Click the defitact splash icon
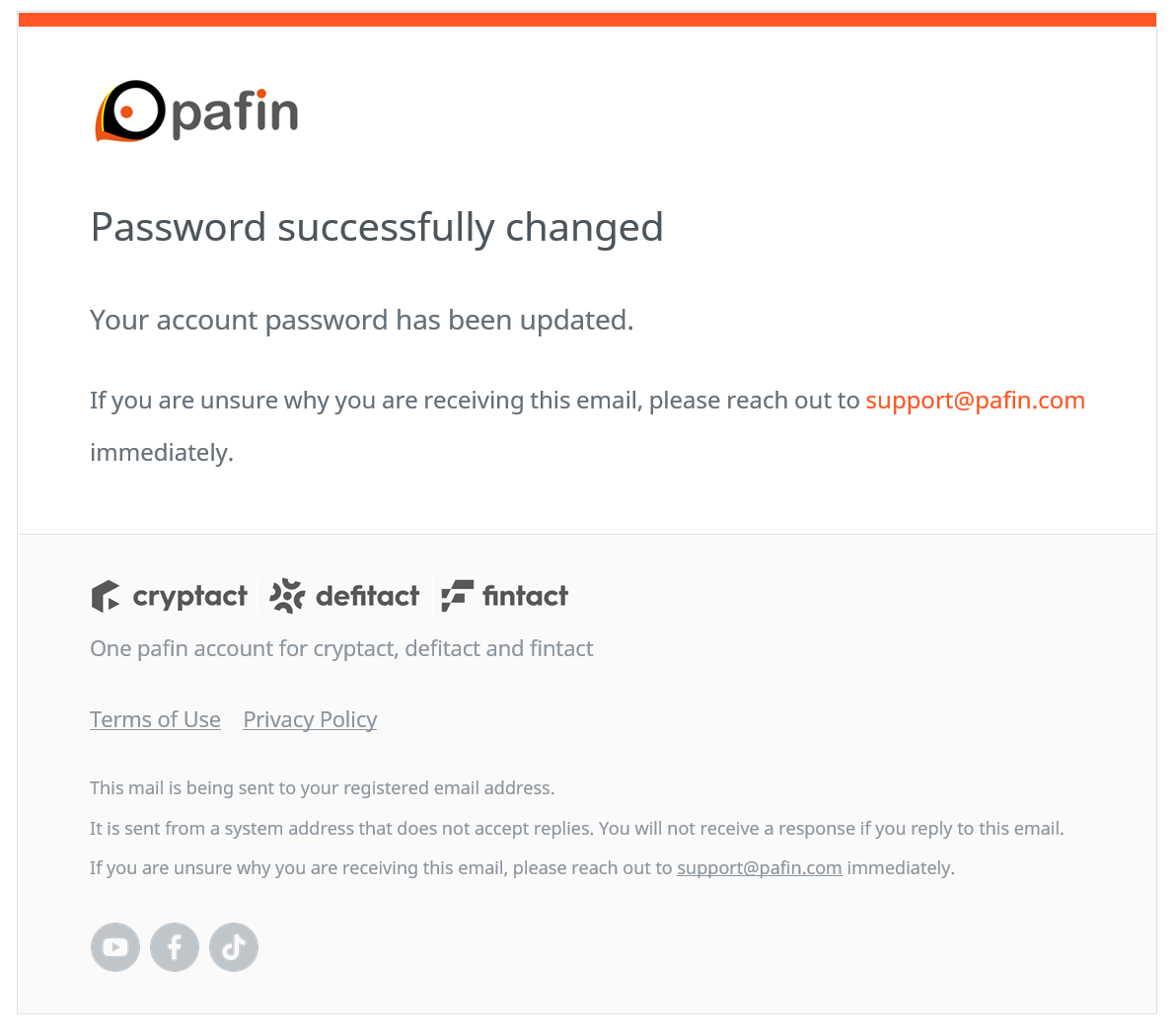Viewport: 1175px width, 1036px height. tap(287, 596)
